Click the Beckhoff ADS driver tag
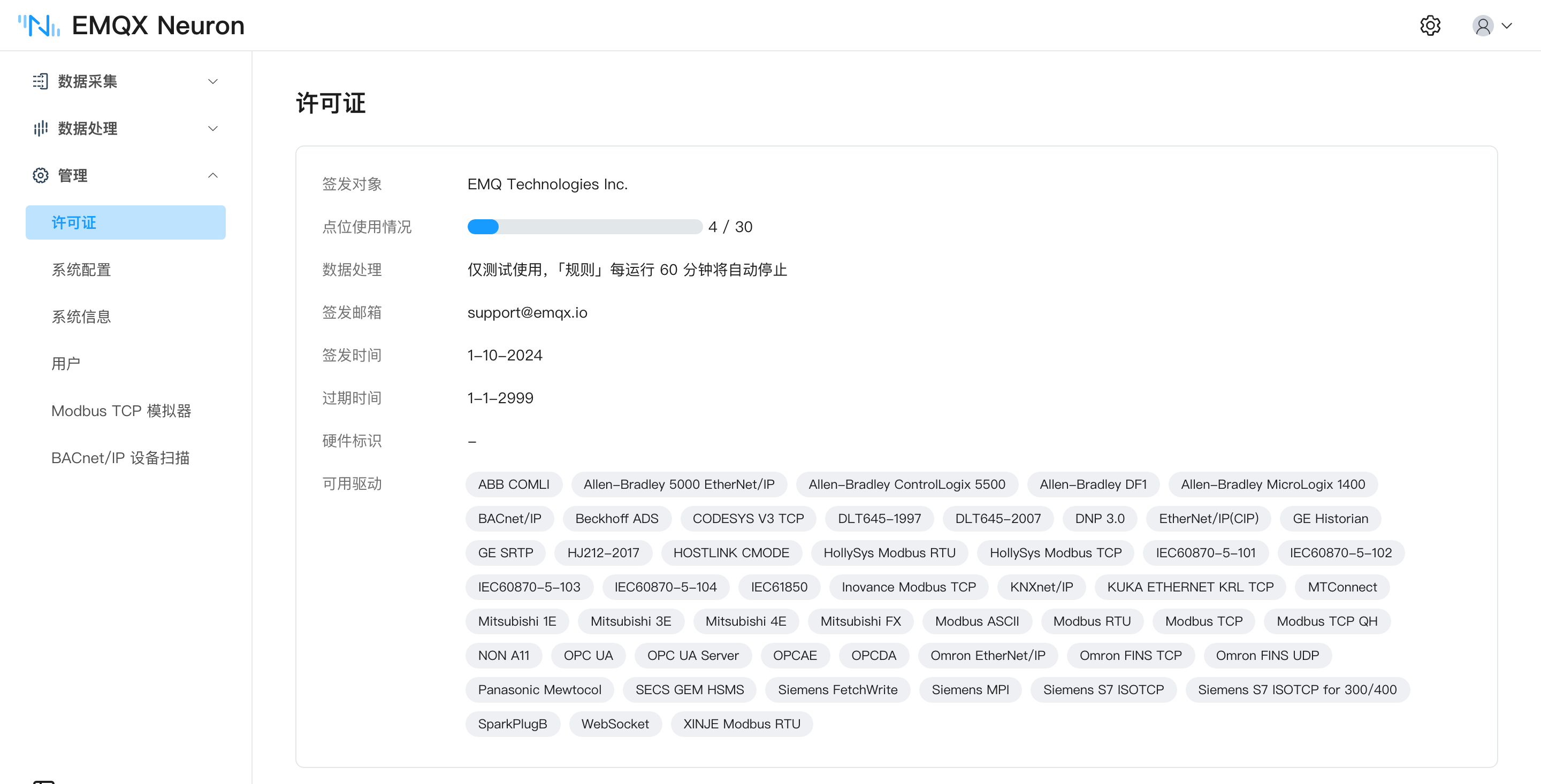The height and width of the screenshot is (784, 1541). pos(617,519)
